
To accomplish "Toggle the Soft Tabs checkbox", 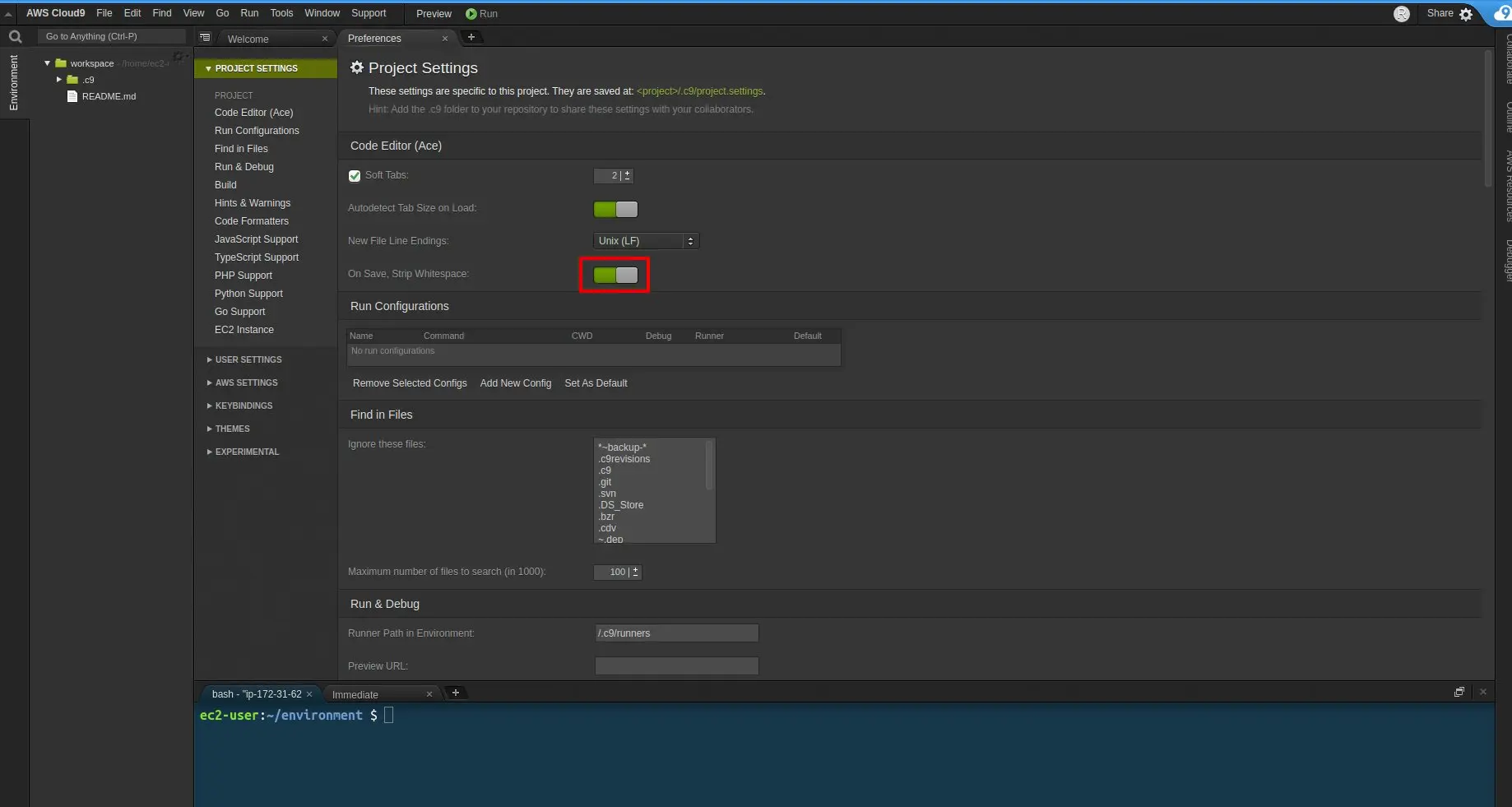I will [355, 176].
